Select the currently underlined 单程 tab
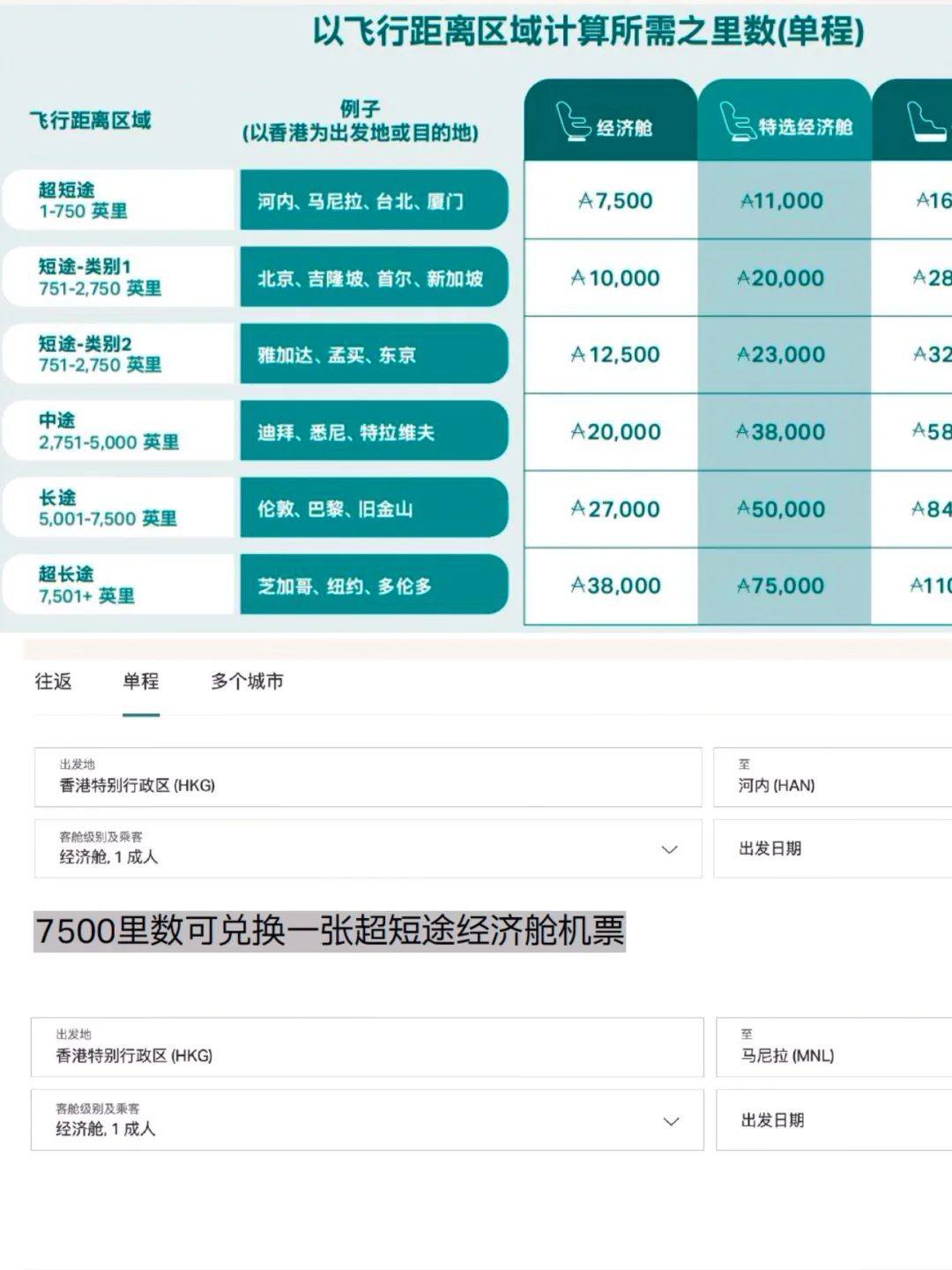This screenshot has height=1270, width=952. 141,682
